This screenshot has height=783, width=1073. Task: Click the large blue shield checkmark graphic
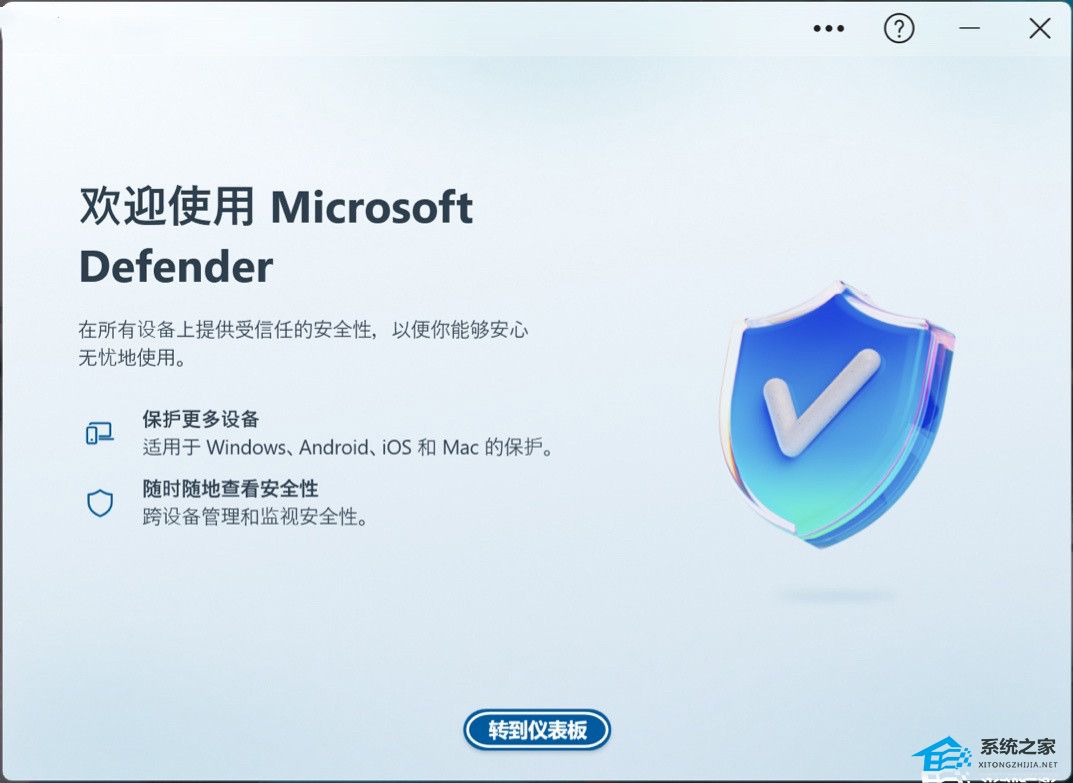pyautogui.click(x=836, y=414)
